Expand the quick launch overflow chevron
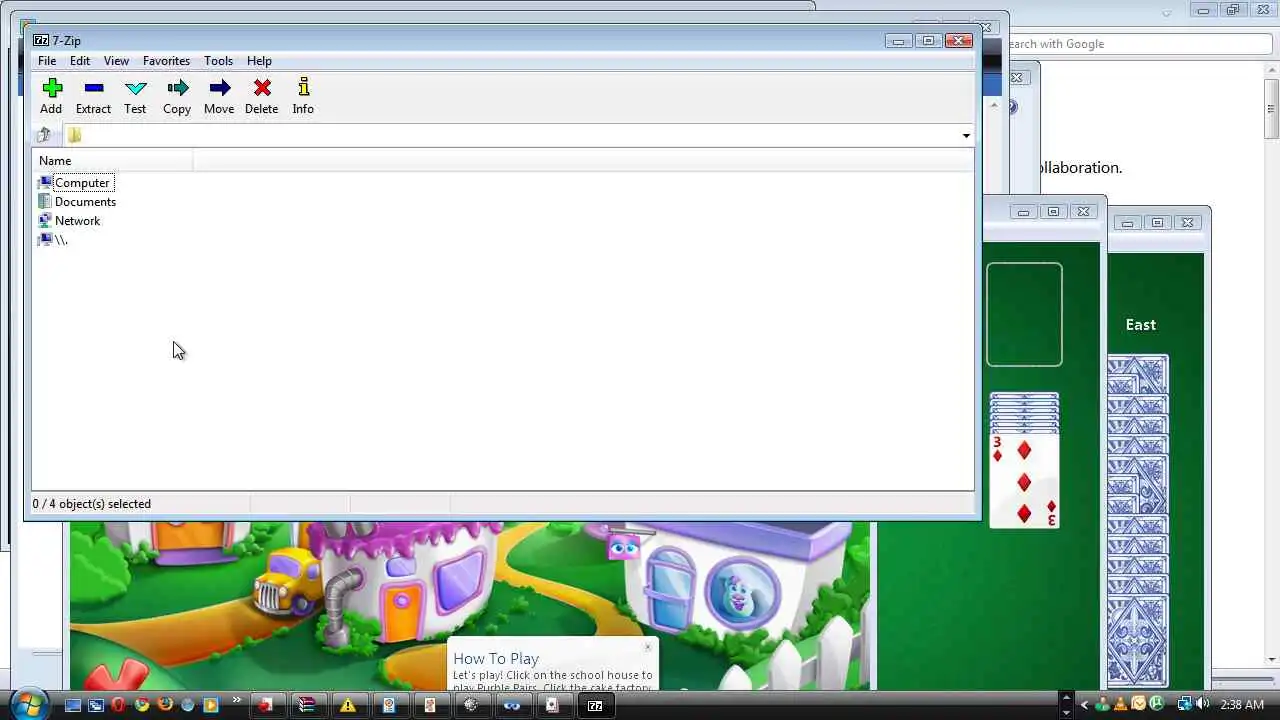 pos(236,700)
